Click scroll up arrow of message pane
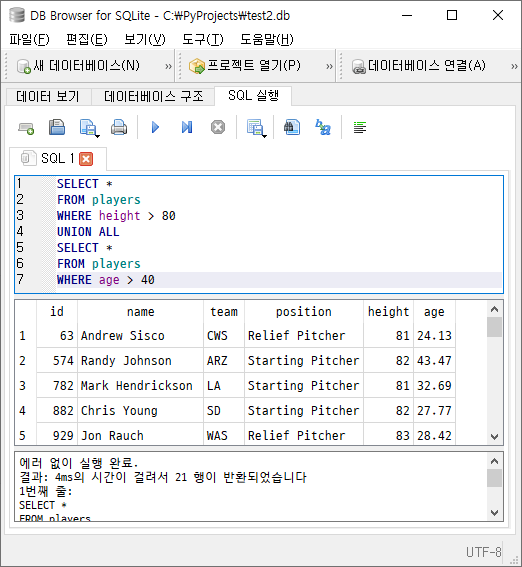522x567 pixels. pos(495,461)
